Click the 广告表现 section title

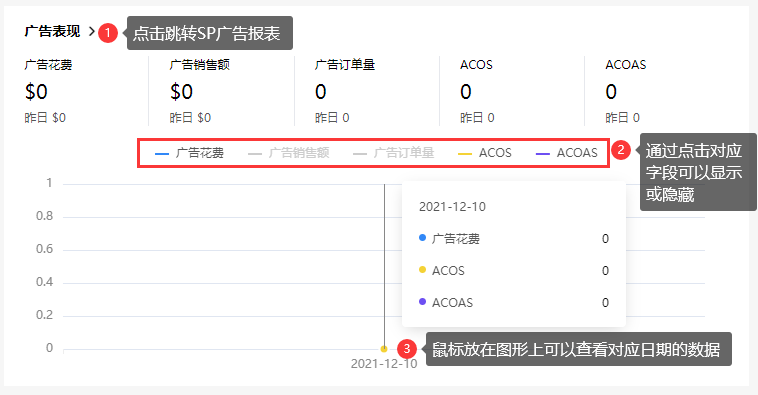click(x=52, y=32)
